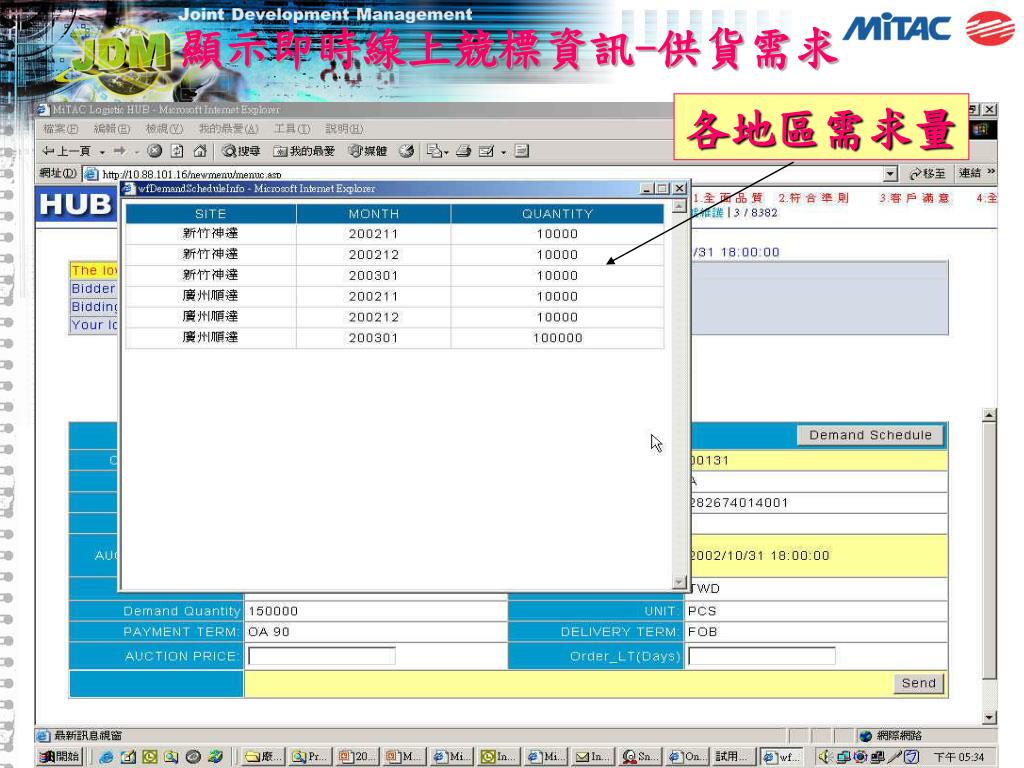
Task: Open the File (檔案) menu
Action: 60,129
